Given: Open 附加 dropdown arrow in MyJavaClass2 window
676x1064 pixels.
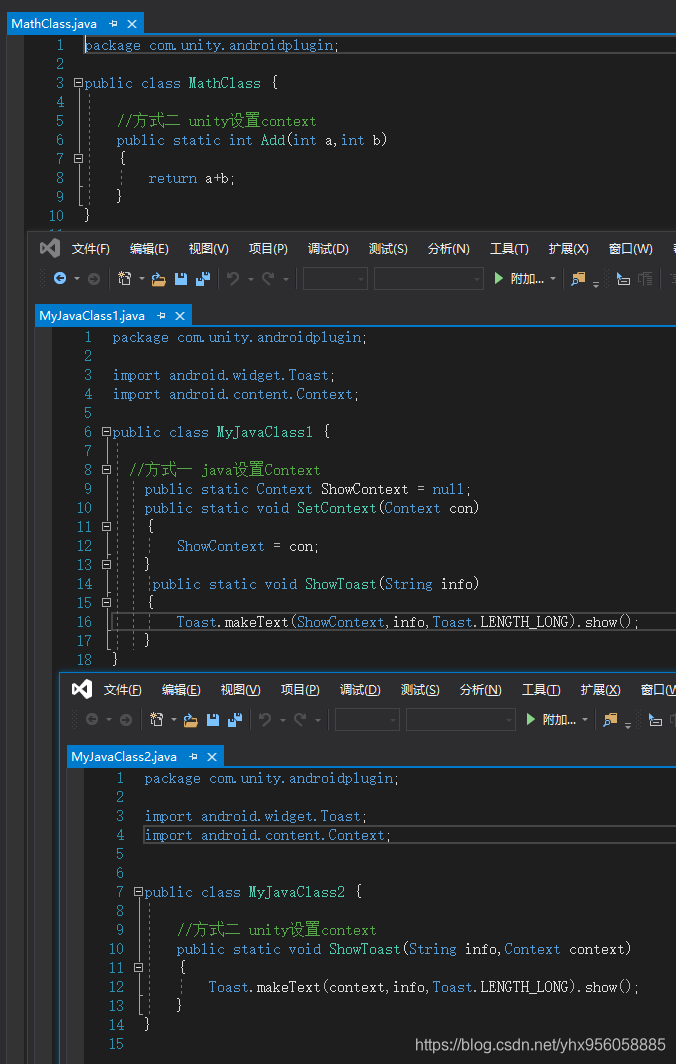Looking at the screenshot, I should click(584, 720).
